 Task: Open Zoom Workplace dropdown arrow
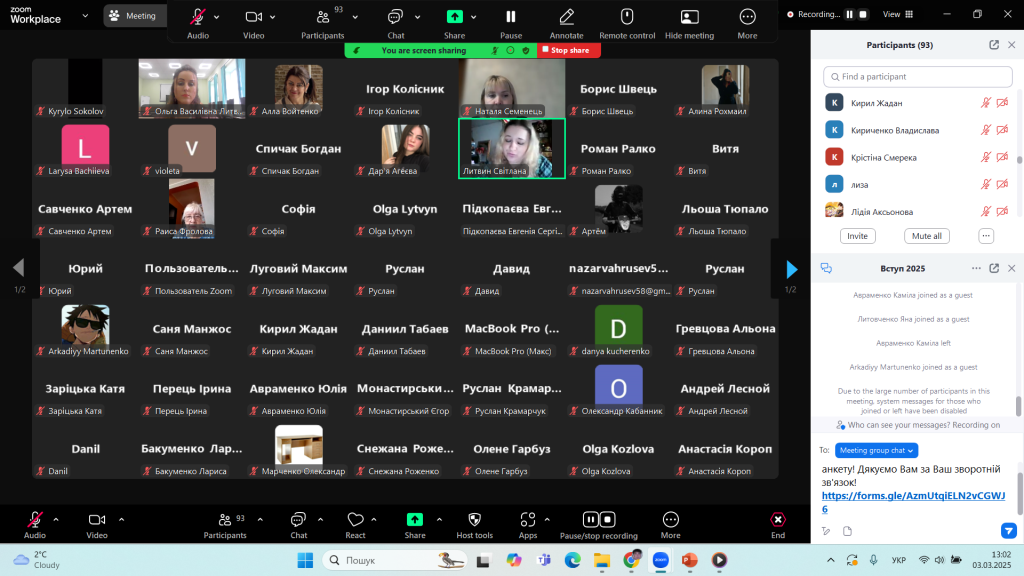[85, 15]
